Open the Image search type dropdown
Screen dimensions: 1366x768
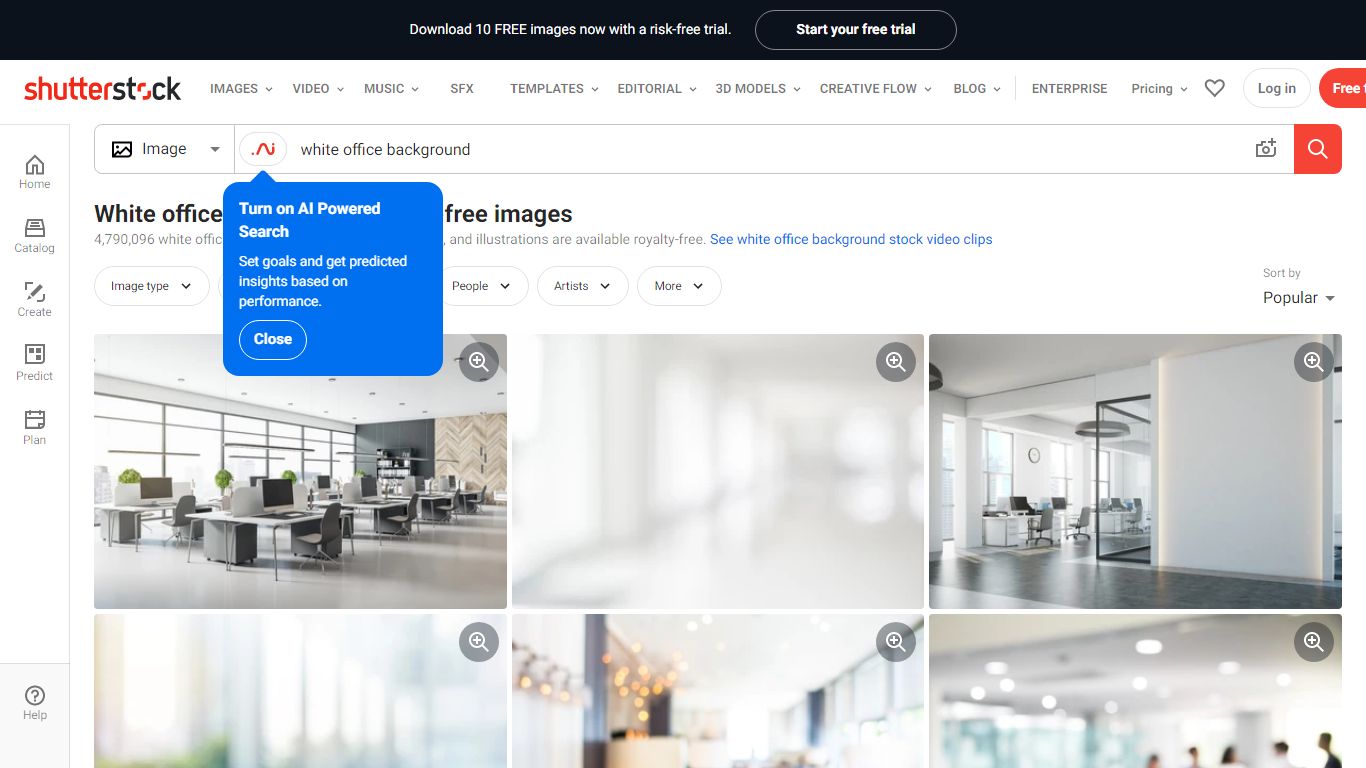(x=165, y=149)
